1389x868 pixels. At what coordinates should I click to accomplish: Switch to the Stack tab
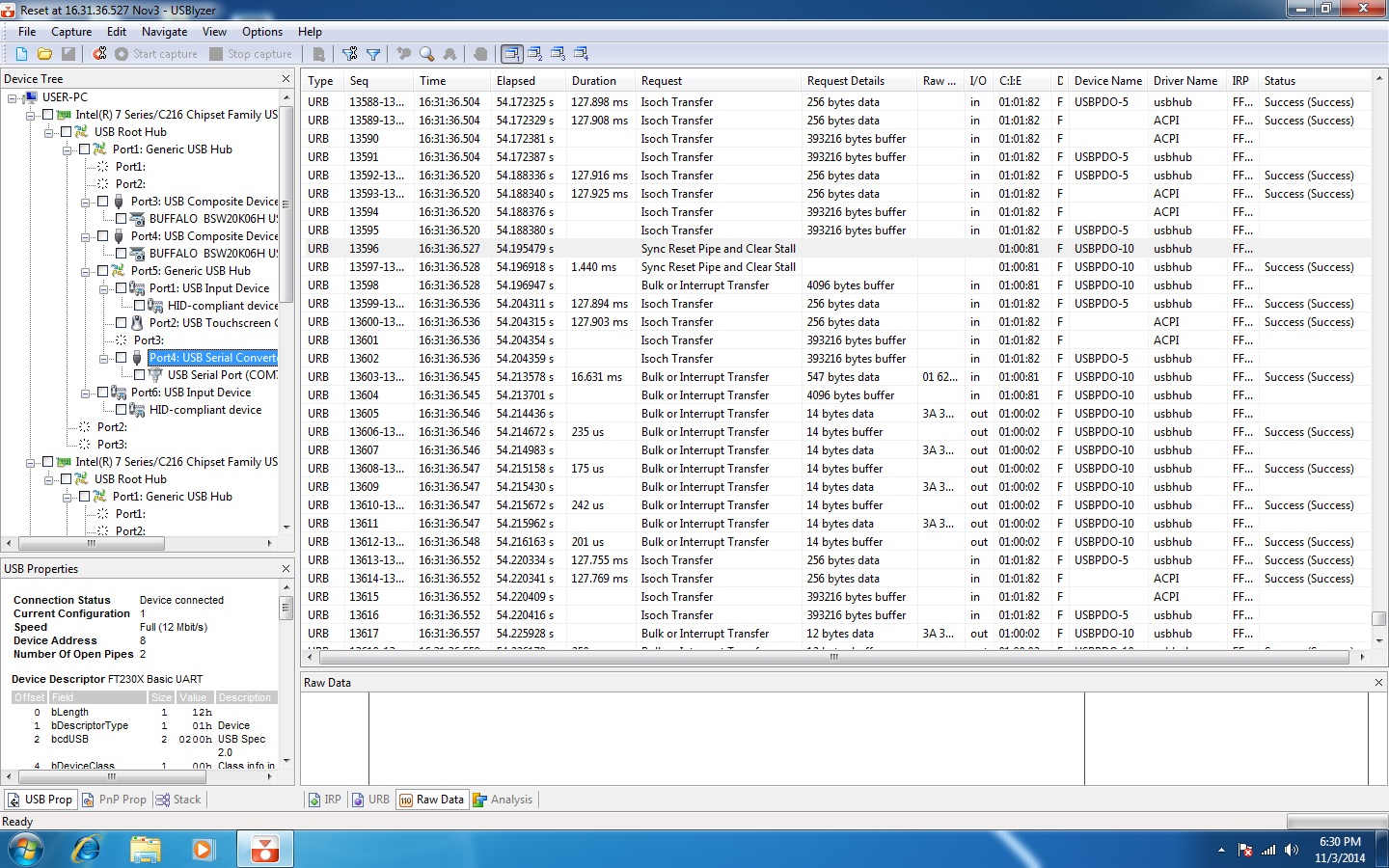tap(179, 800)
